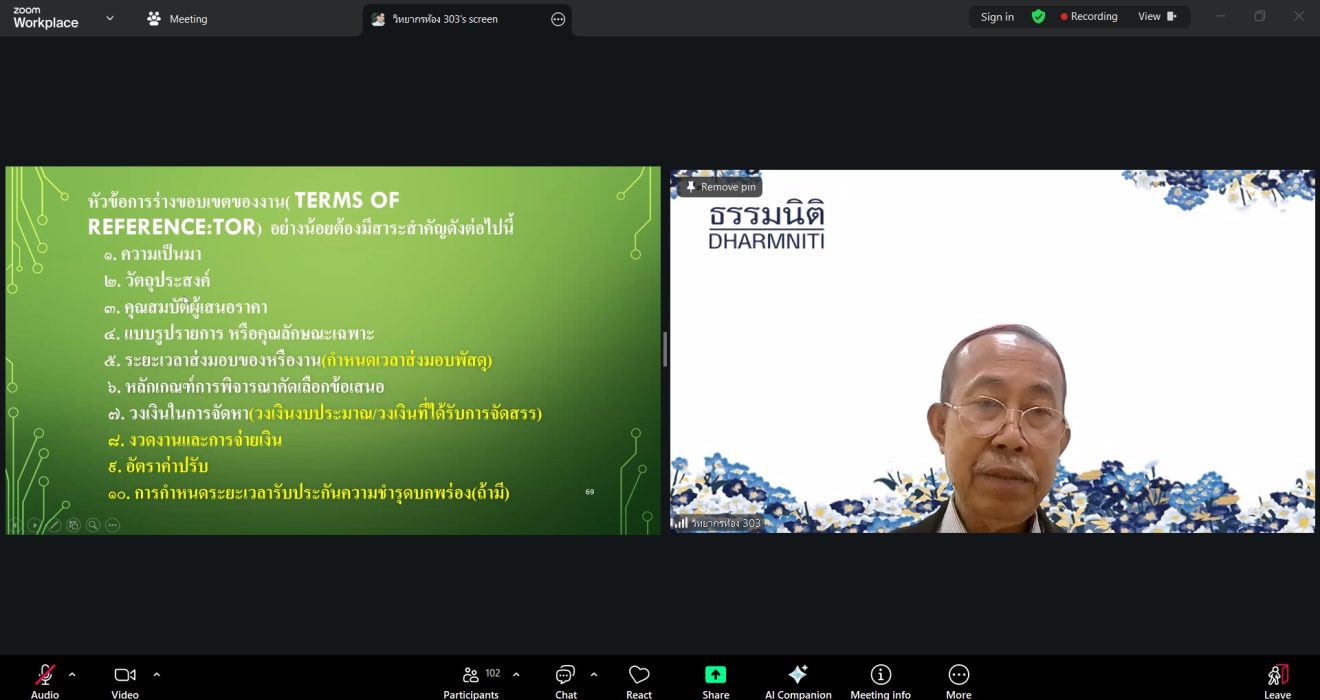This screenshot has height=700, width=1320.
Task: Click the green Share screen icon
Action: [x=715, y=675]
